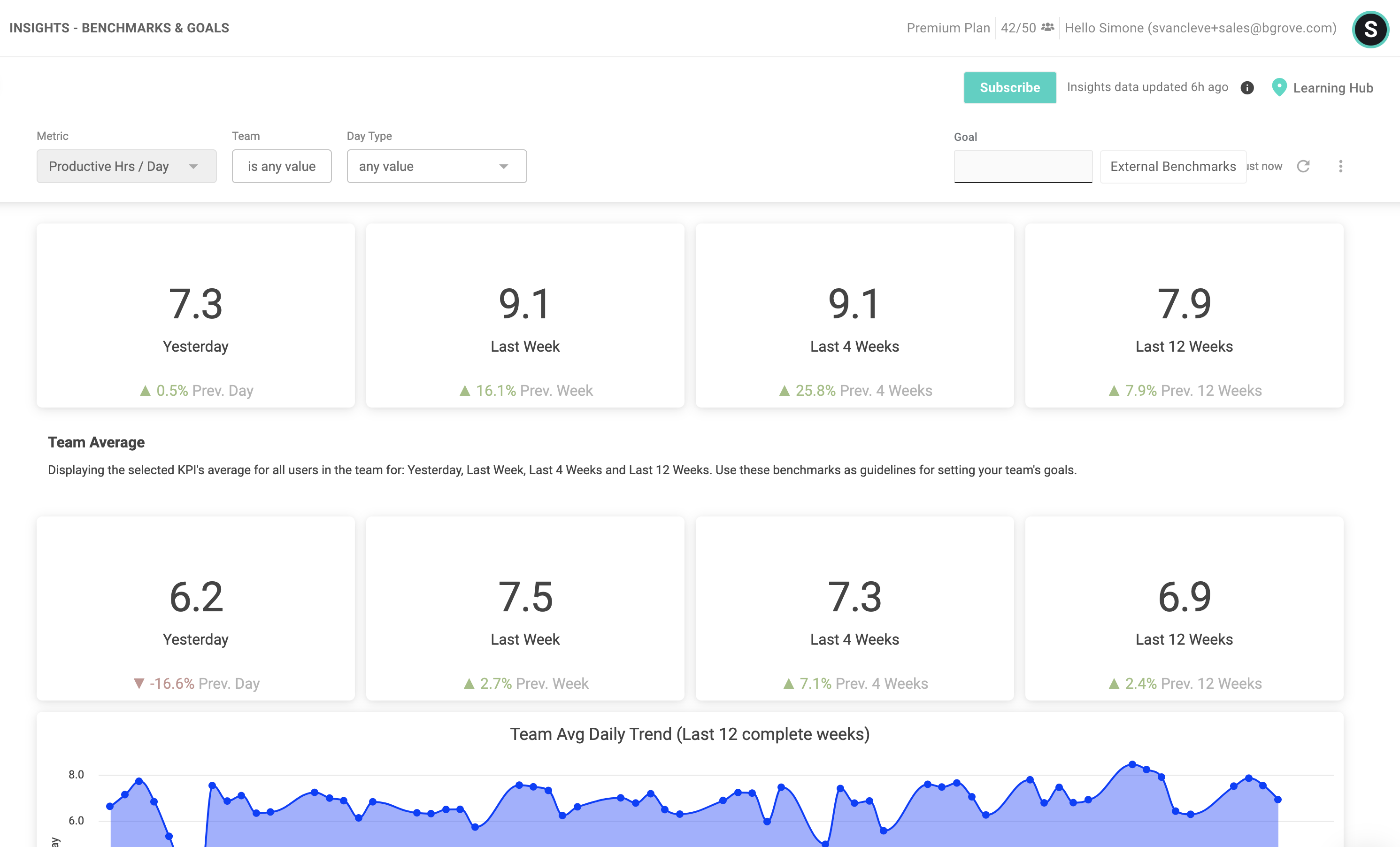Viewport: 1400px width, 847px height.
Task: Click the External Benchmarks button
Action: [x=1173, y=167]
